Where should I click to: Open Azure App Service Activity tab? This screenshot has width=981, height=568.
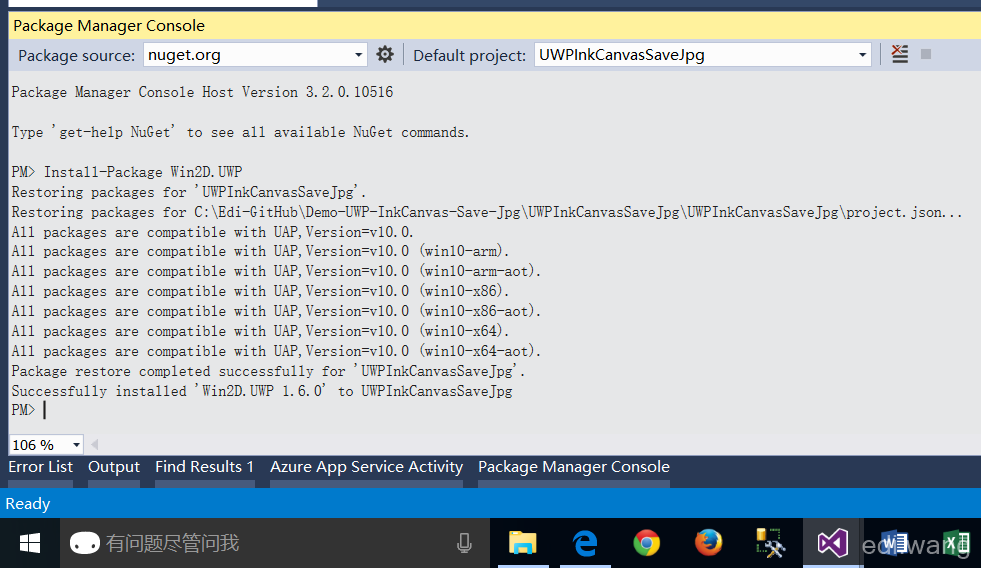[367, 467]
